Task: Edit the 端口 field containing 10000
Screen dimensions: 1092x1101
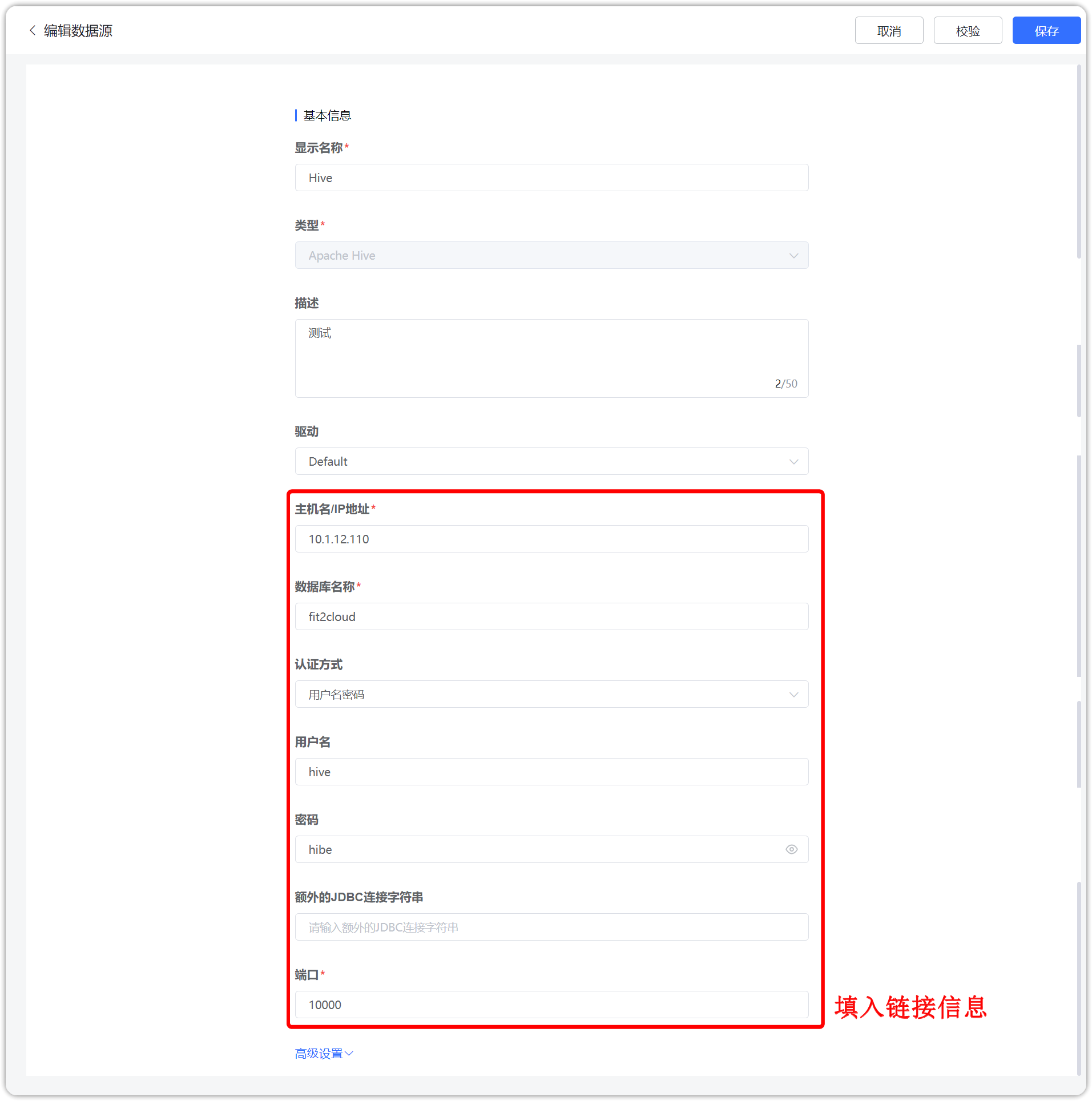Action: pos(551,1005)
